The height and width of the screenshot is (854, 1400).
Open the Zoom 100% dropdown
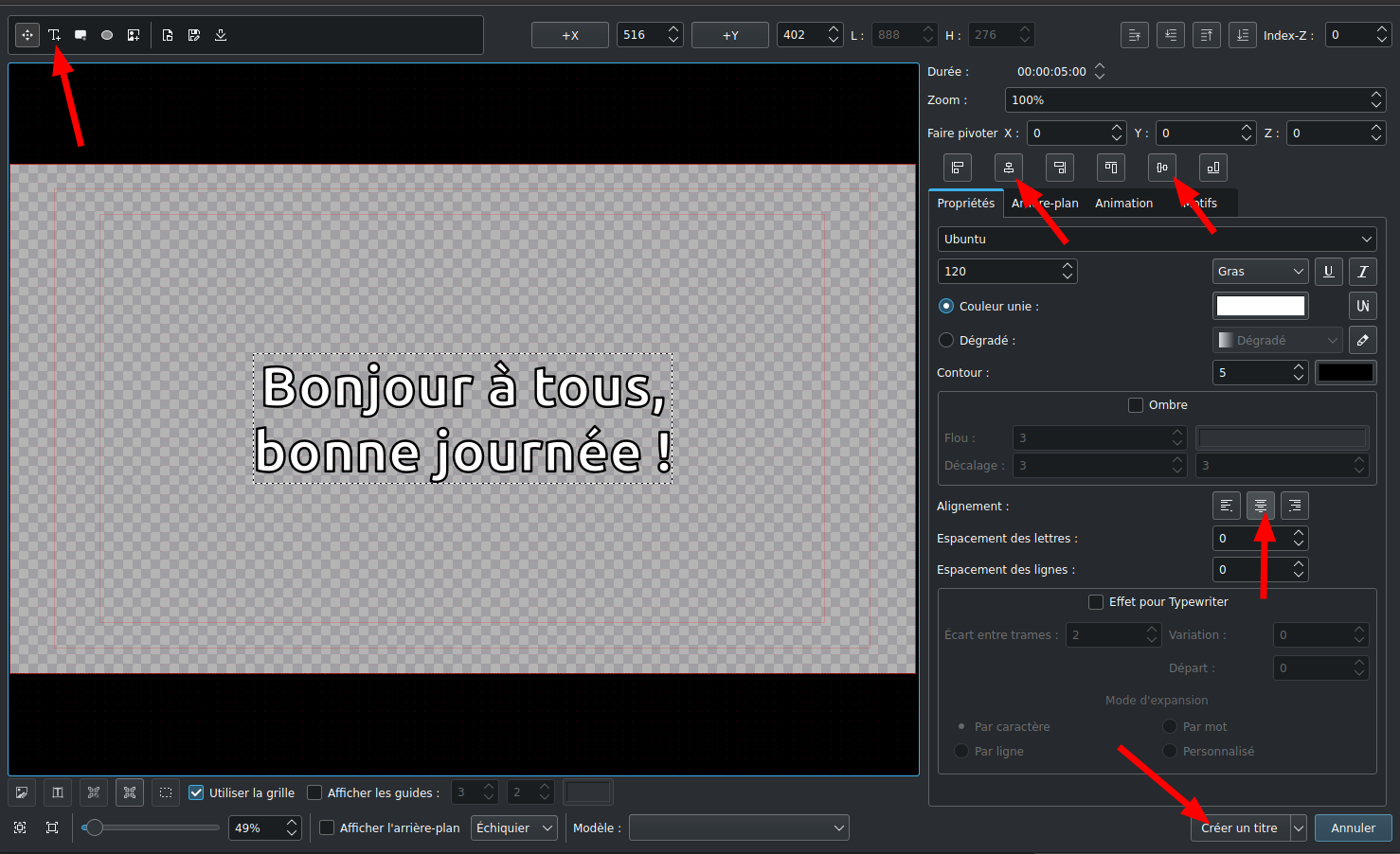tap(1195, 100)
